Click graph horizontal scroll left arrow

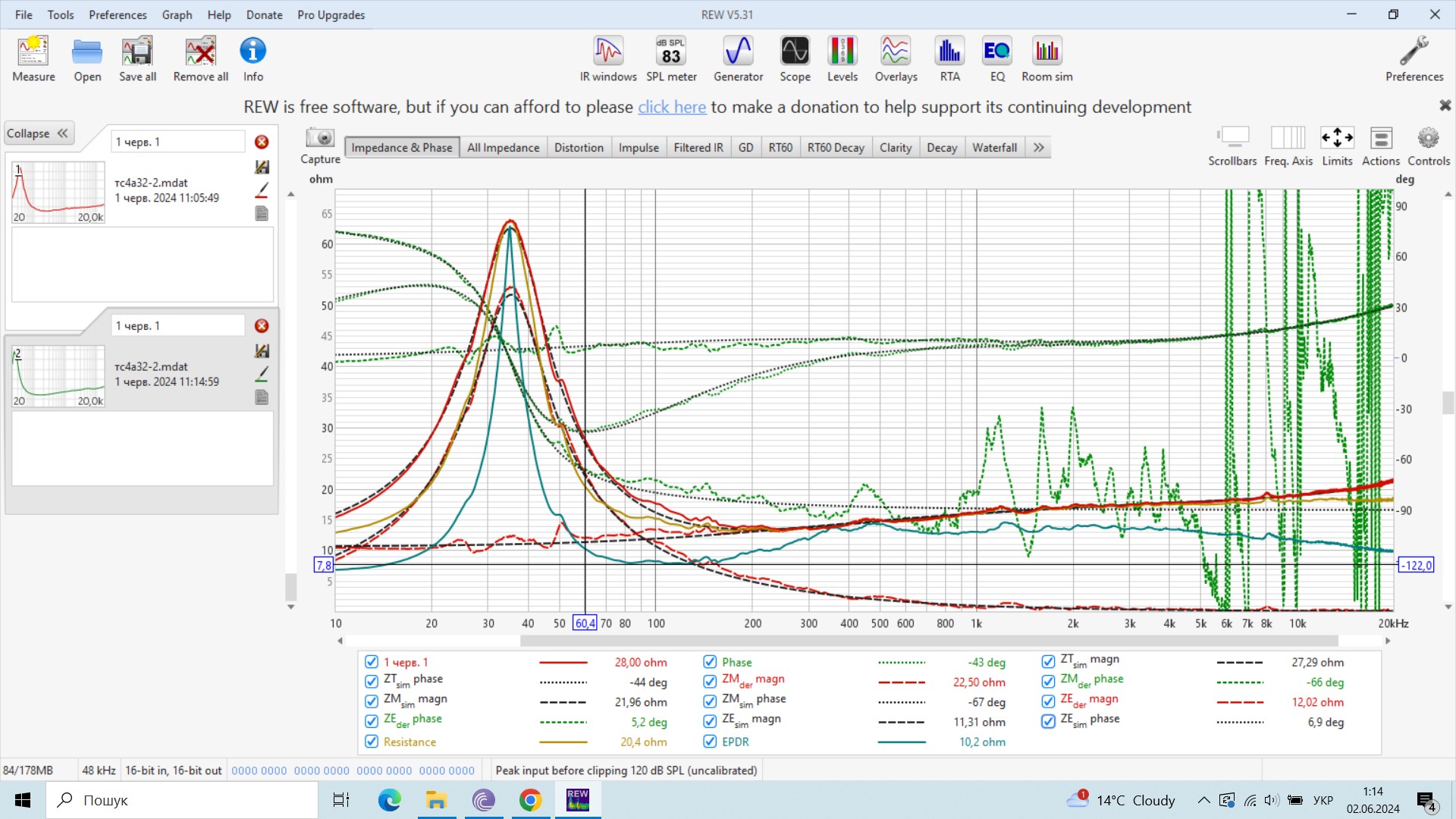pyautogui.click(x=340, y=641)
